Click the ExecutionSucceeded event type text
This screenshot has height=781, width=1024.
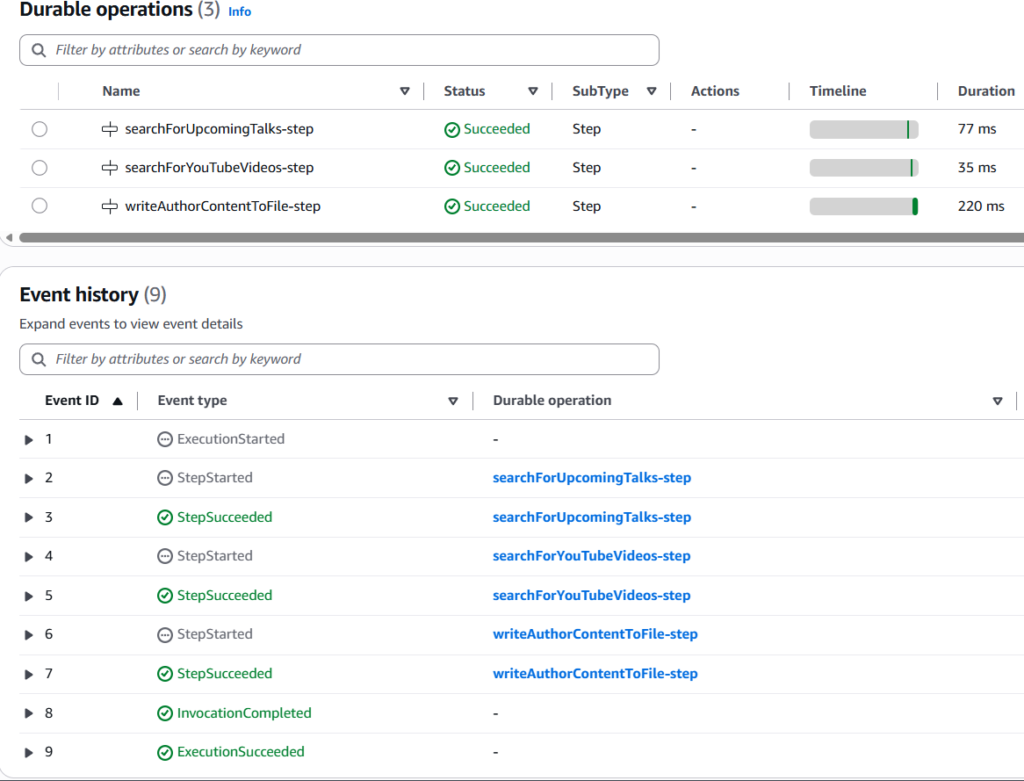pos(241,752)
